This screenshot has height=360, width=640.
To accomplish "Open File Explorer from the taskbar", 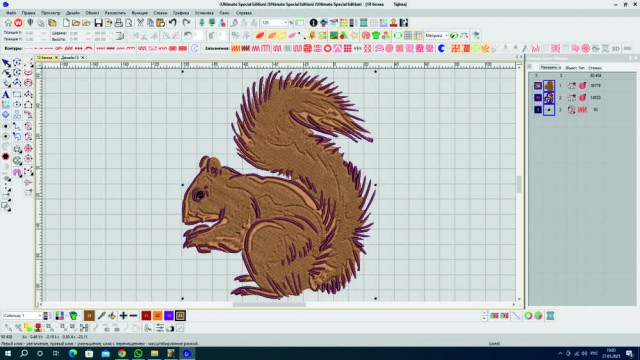I will 154,353.
